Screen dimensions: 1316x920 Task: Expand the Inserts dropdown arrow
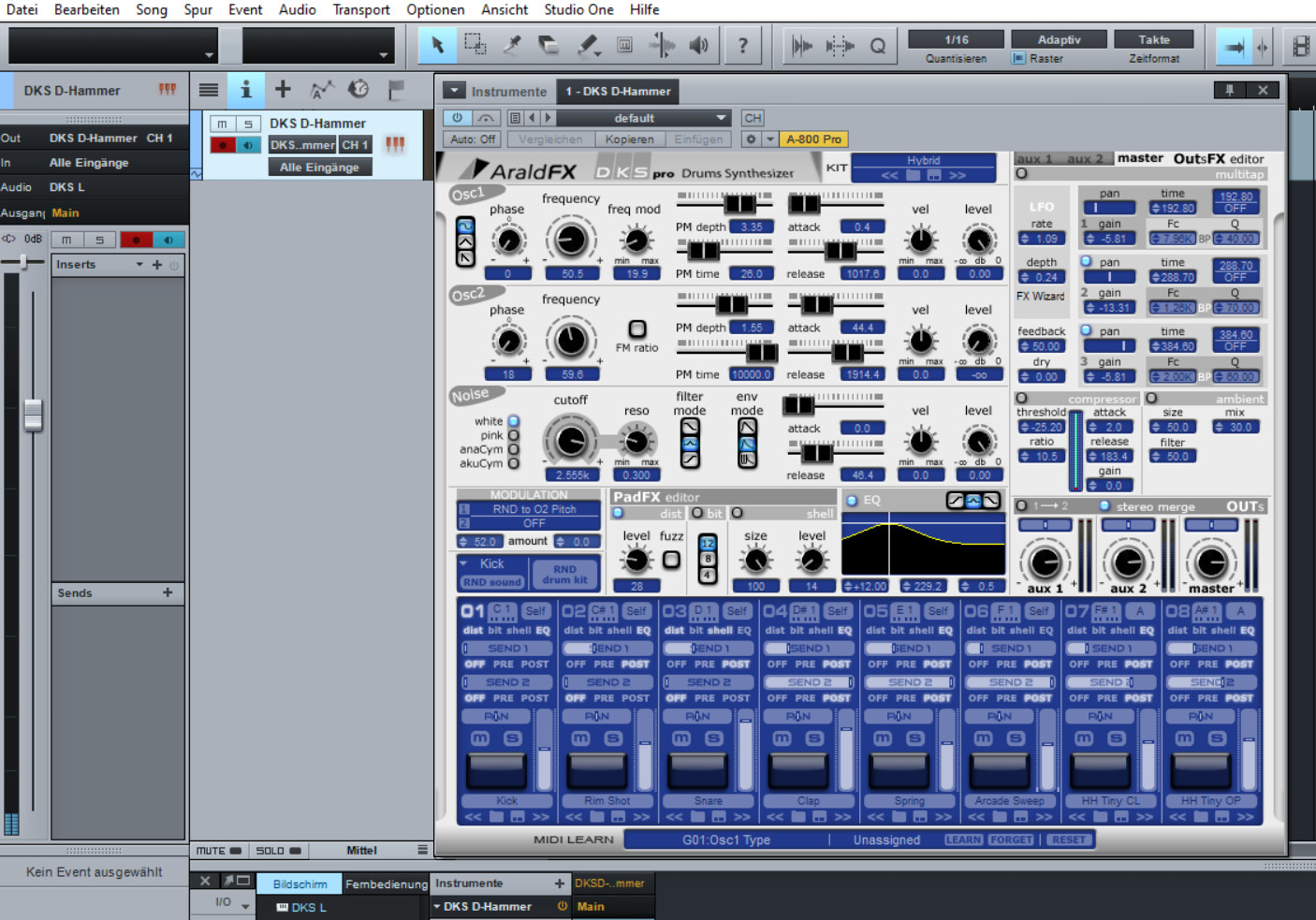click(x=139, y=265)
